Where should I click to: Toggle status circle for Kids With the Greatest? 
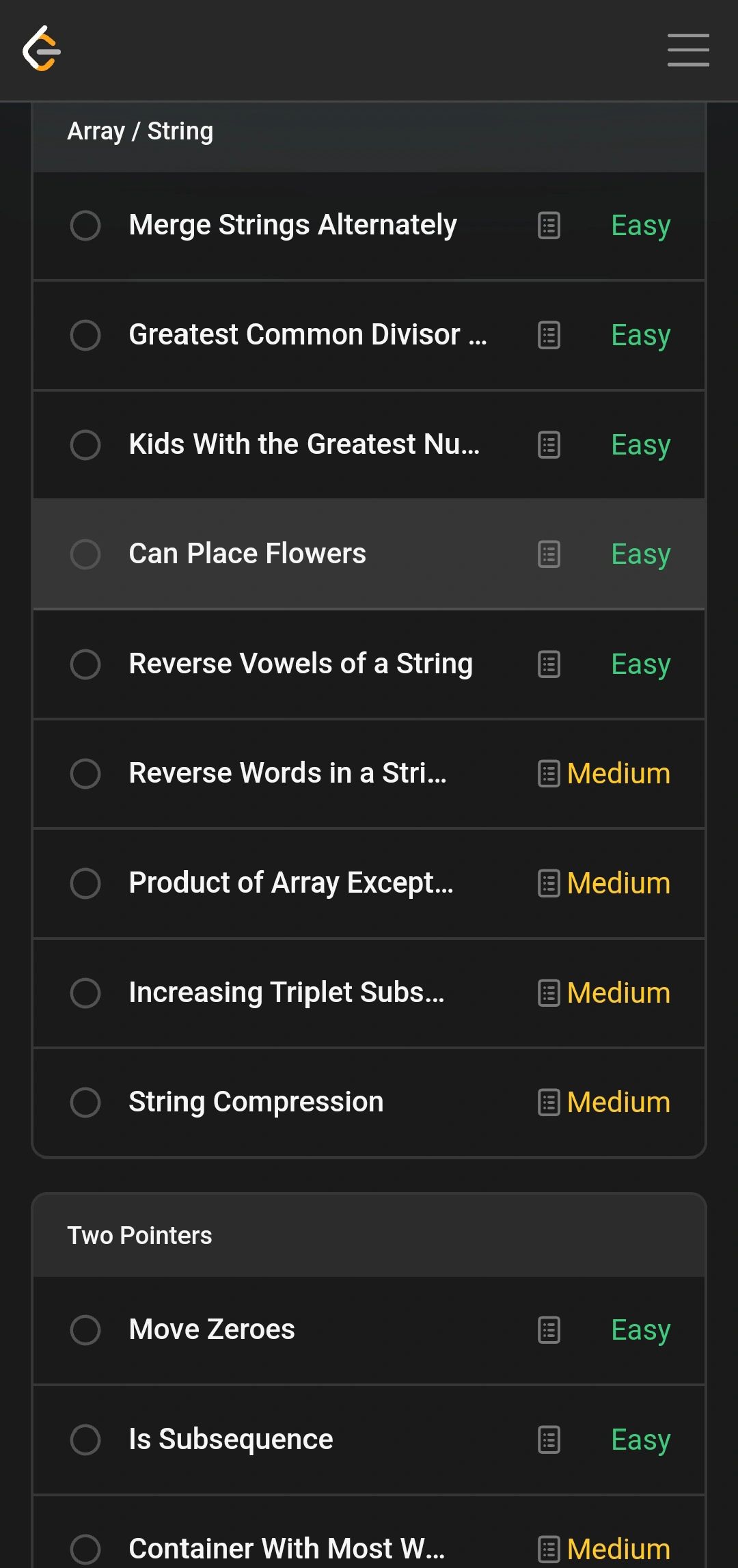pyautogui.click(x=85, y=445)
